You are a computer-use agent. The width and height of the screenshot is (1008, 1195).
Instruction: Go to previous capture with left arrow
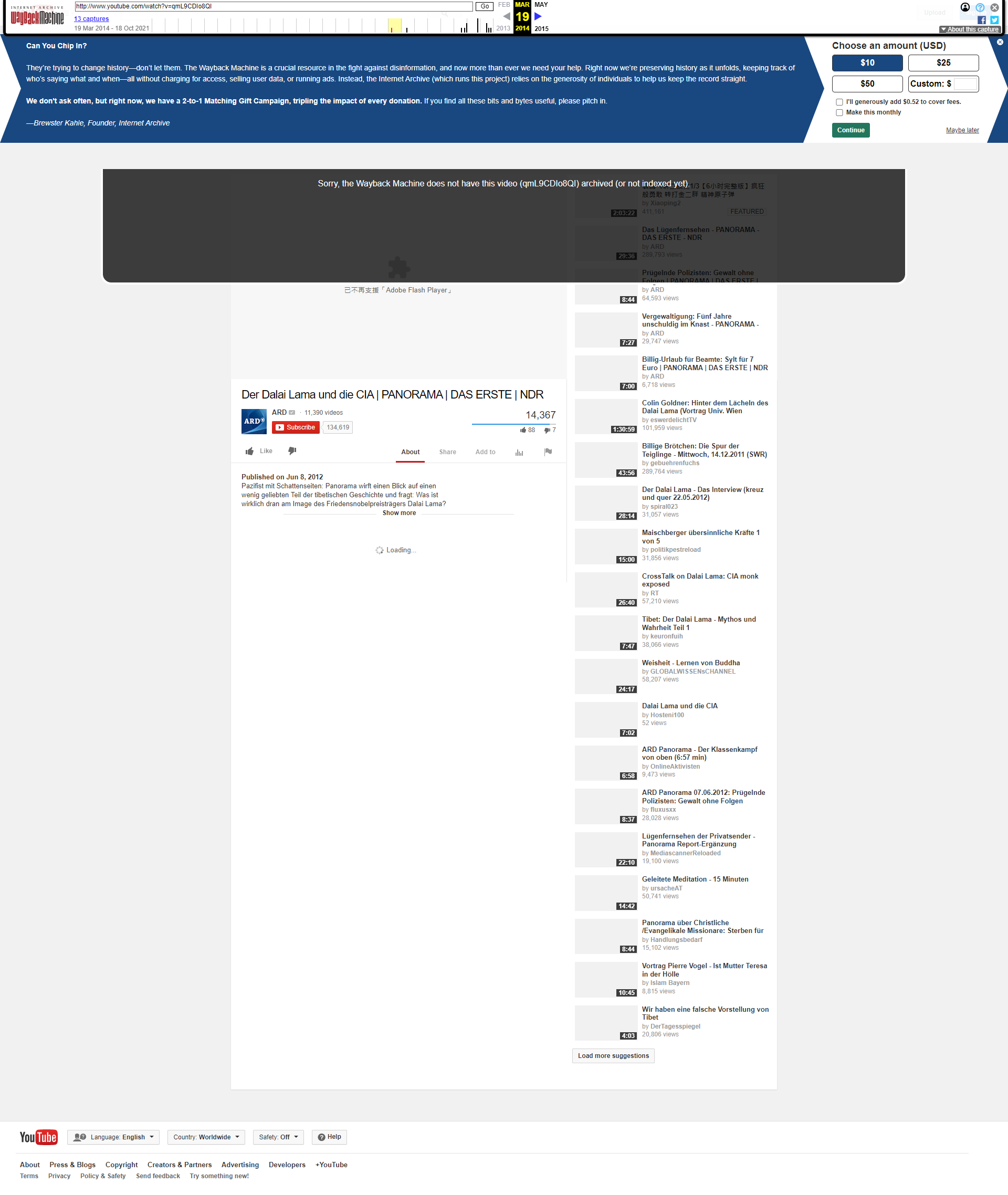point(506,17)
